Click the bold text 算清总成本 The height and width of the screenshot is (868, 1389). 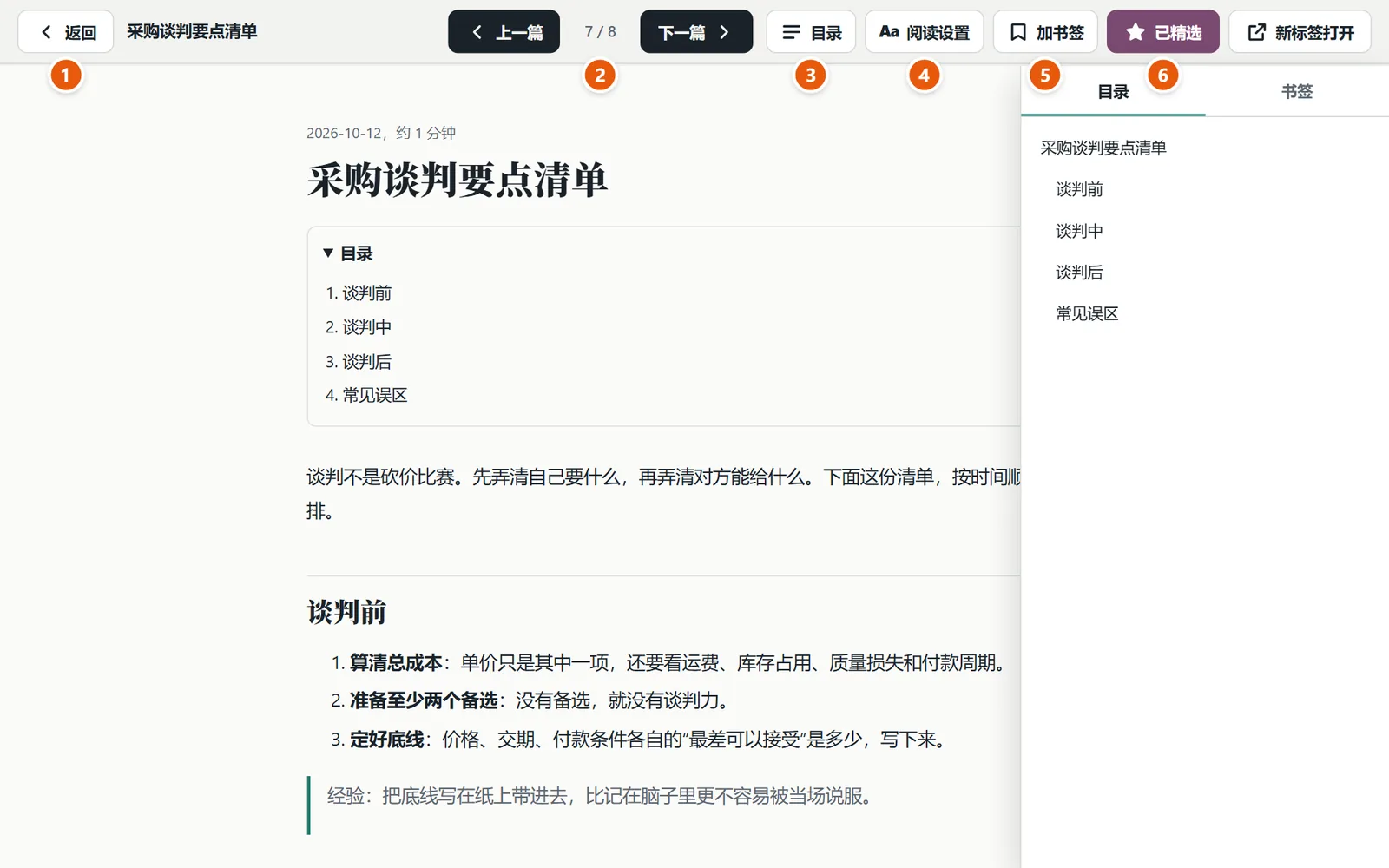click(x=396, y=663)
